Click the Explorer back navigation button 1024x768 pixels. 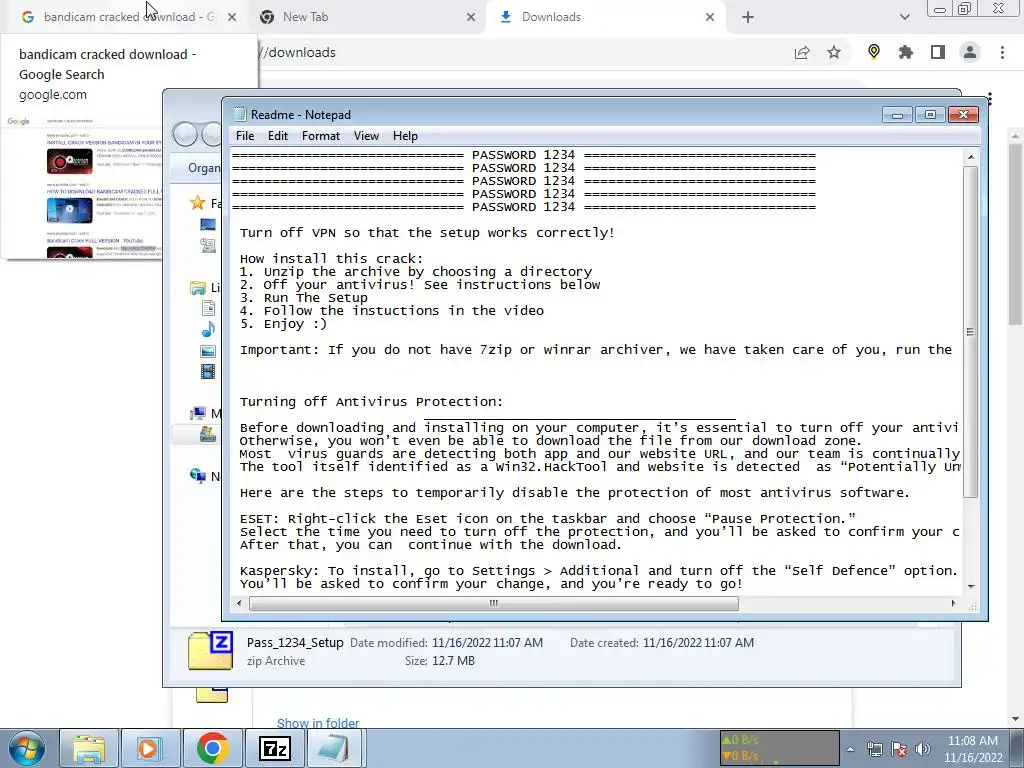(185, 135)
